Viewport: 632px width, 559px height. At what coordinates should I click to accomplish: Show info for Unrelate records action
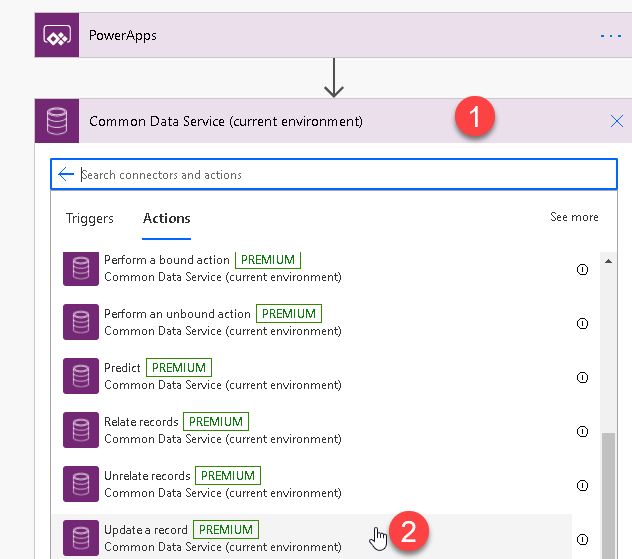582,485
